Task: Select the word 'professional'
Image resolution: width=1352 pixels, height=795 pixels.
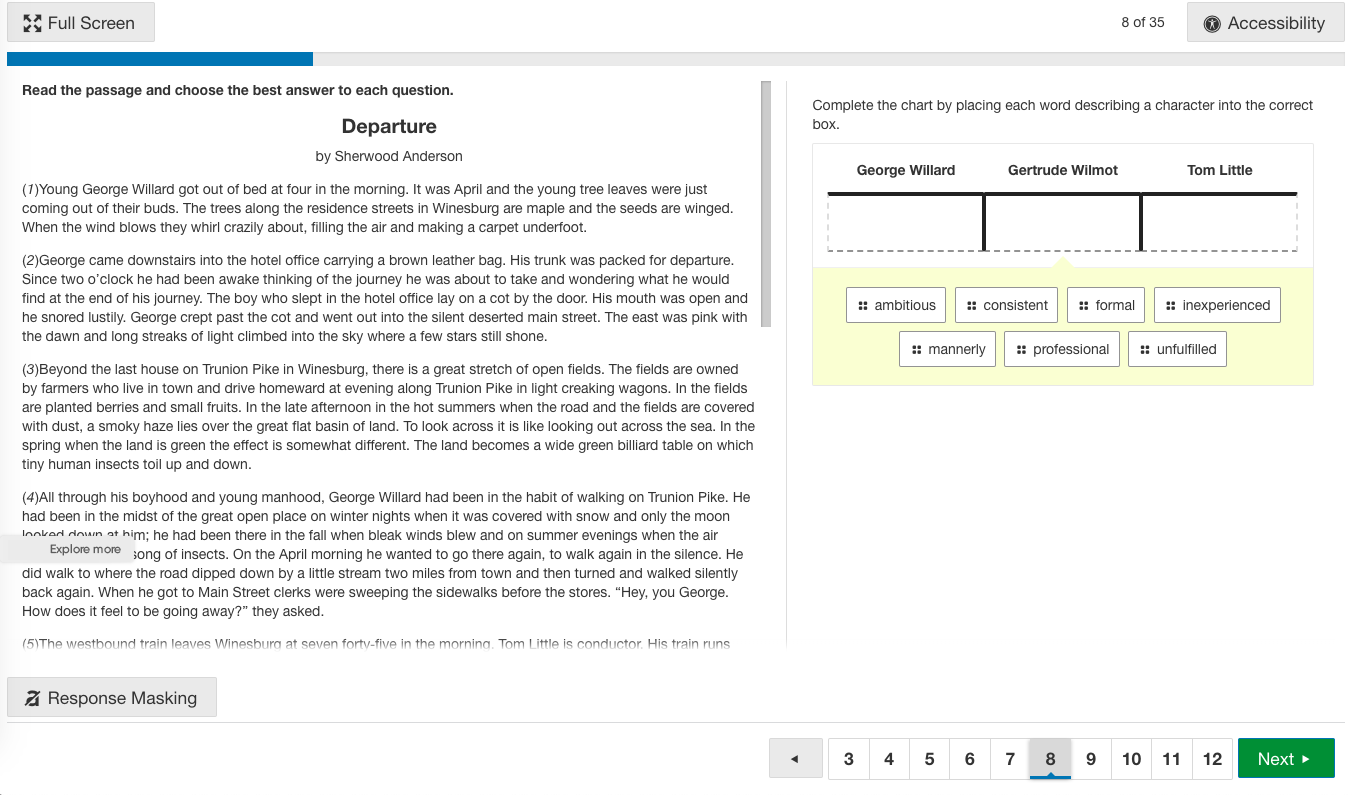Action: [x=1062, y=350]
